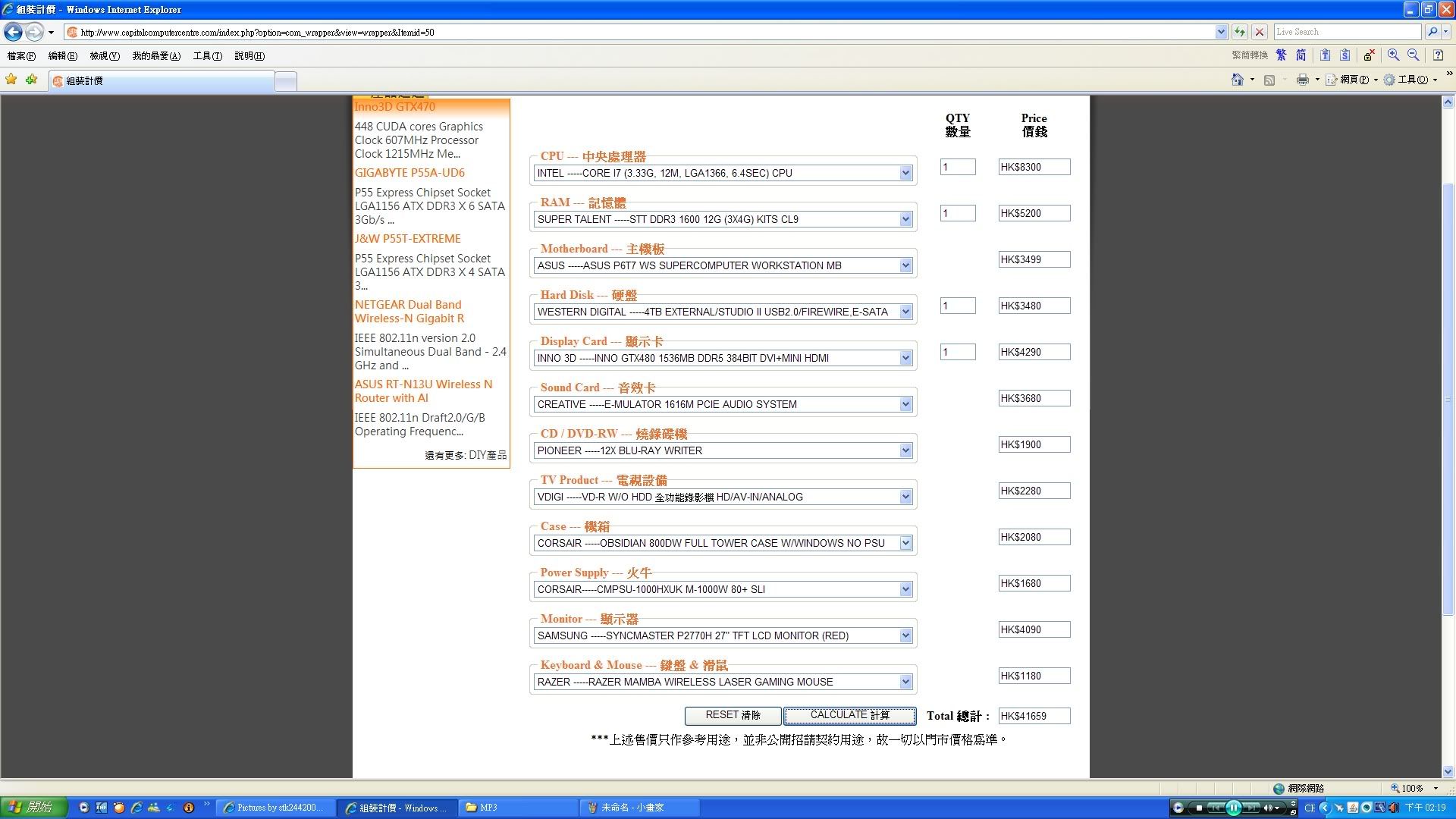
Task: Switch to the MP3 folder taskbar button
Action: point(519,808)
